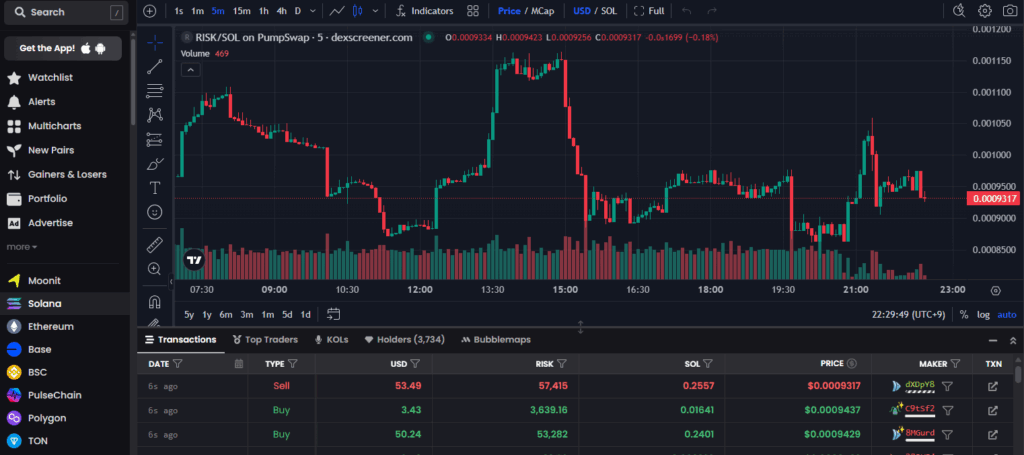Open the DATE column filter
Screen dimensions: 1024x455
pyautogui.click(x=178, y=364)
